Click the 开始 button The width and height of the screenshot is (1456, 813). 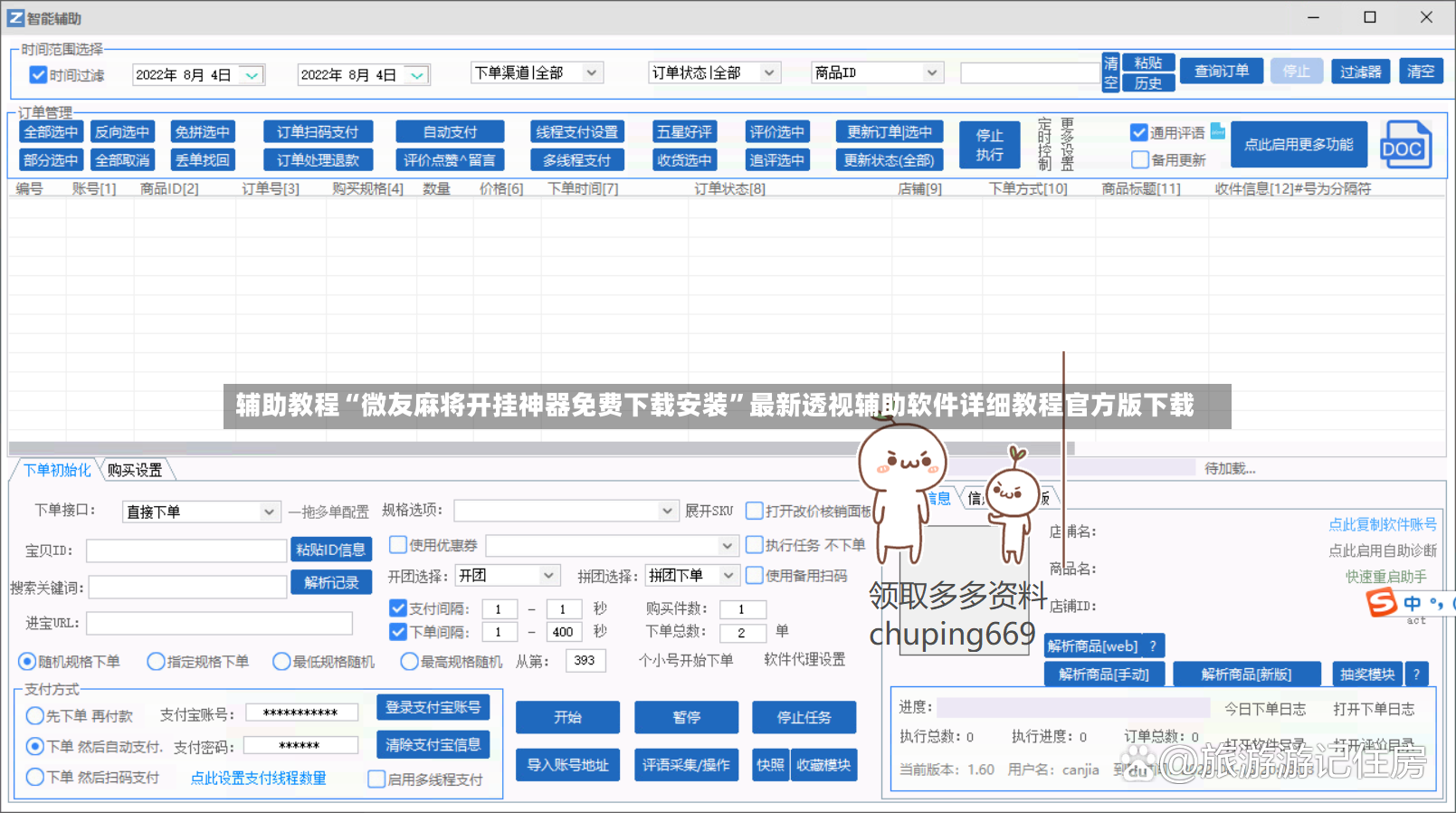[567, 717]
